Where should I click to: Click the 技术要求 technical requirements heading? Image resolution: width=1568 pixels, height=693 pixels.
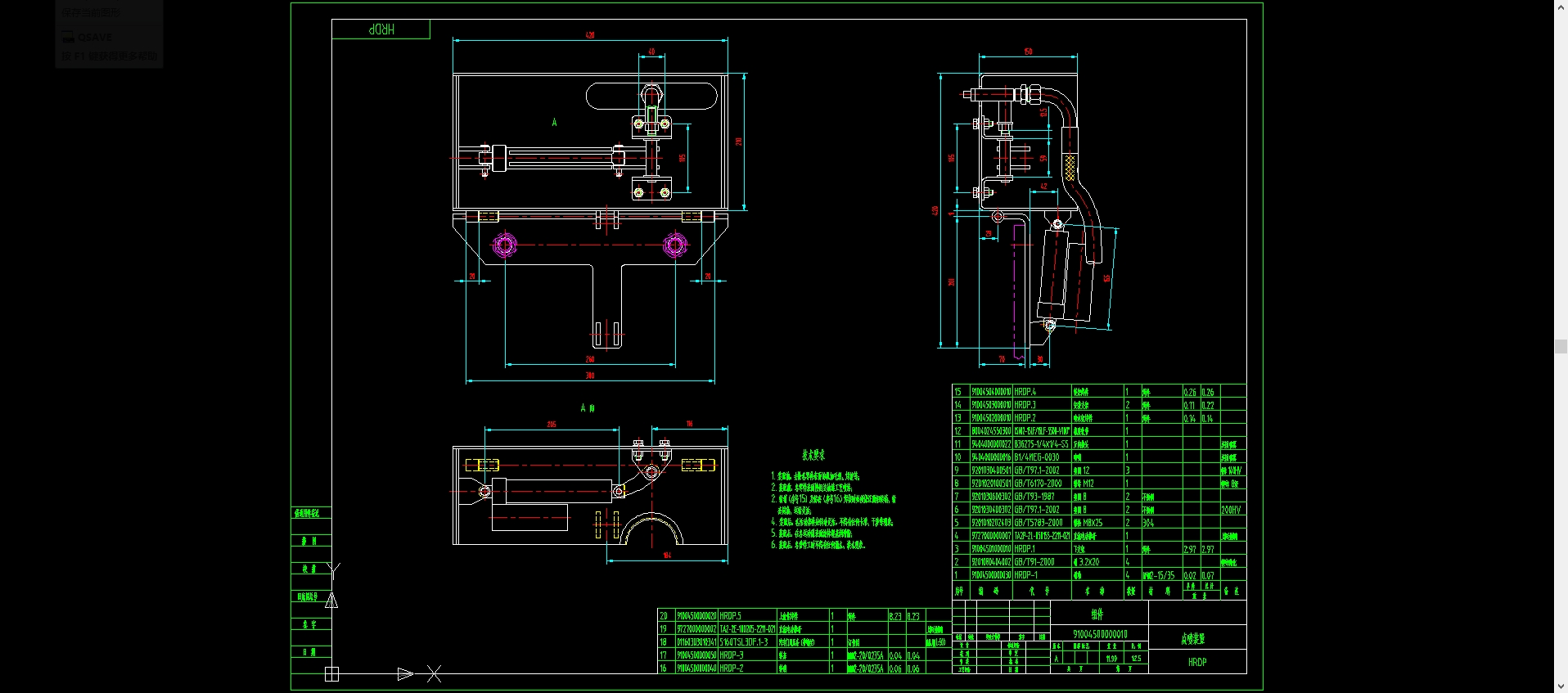813,455
